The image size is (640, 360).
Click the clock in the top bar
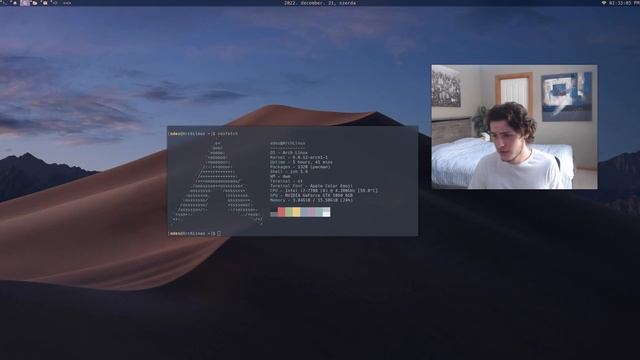coord(623,2)
